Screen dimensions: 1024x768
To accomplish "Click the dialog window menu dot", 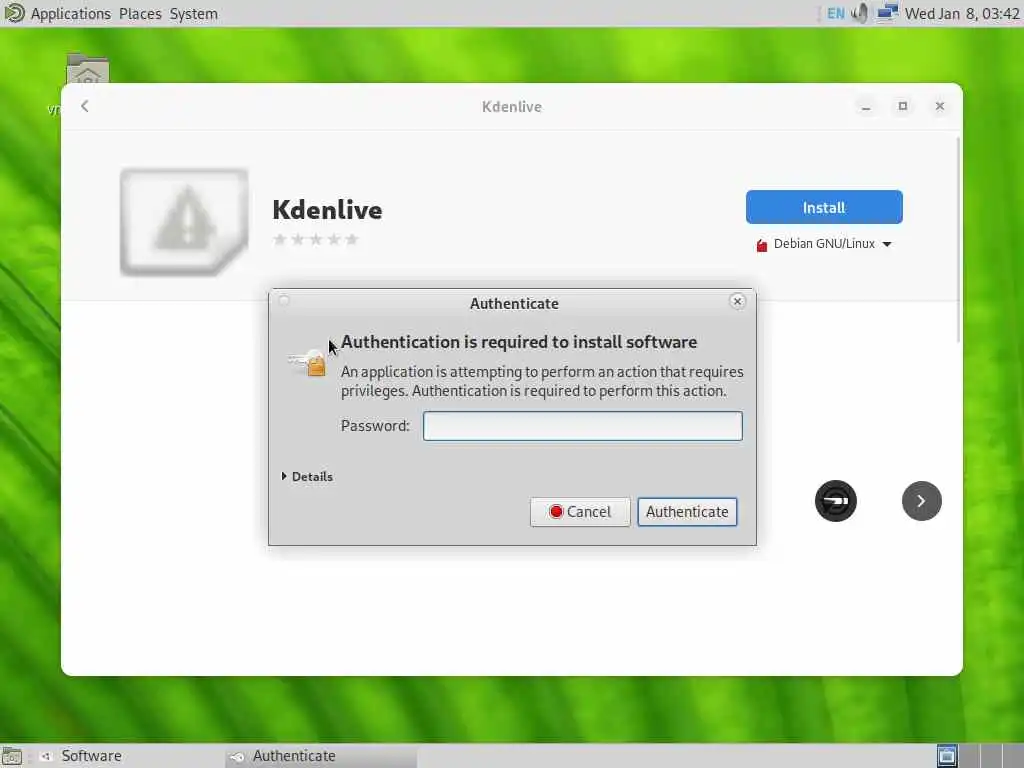I will click(x=283, y=300).
